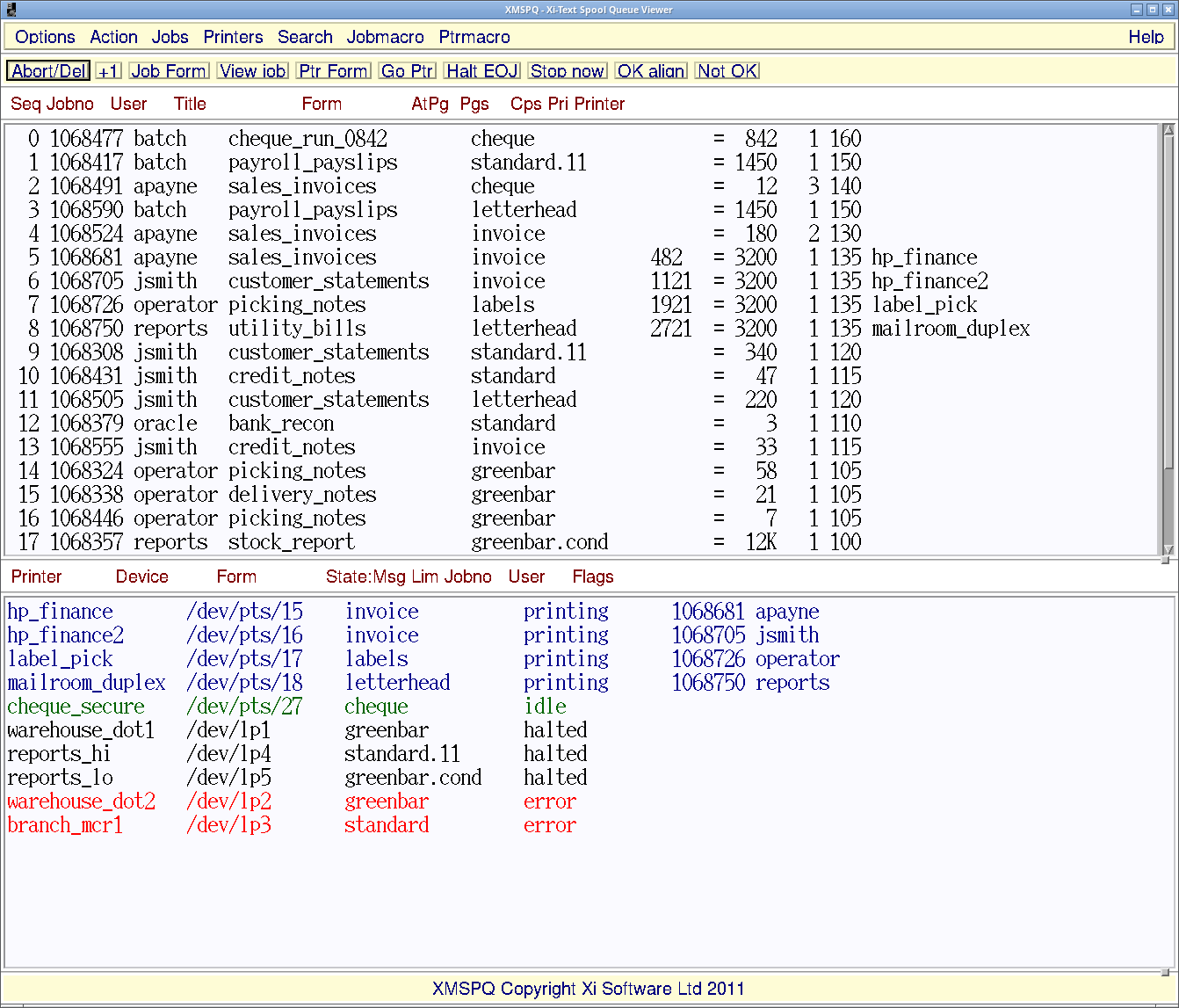Image resolution: width=1179 pixels, height=1008 pixels.
Task: Minimize the XMSPQ window
Action: [1136, 10]
